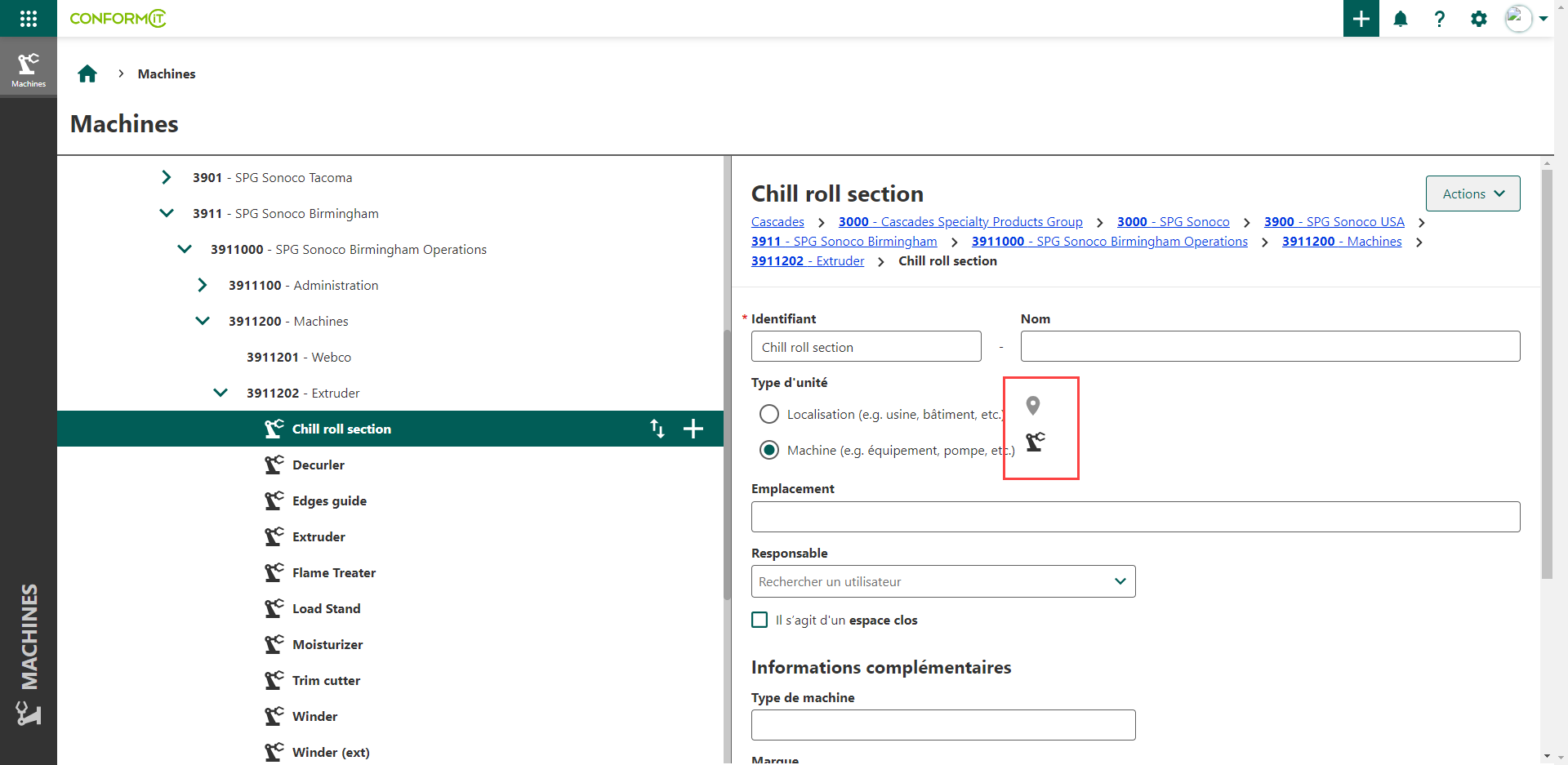The height and width of the screenshot is (765, 1568).
Task: Open notifications bell
Action: (1401, 19)
